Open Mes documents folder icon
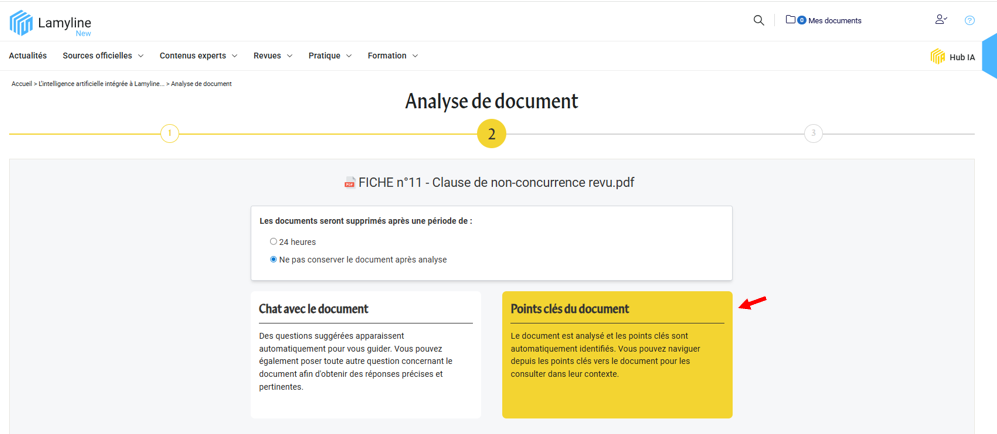 tap(790, 20)
